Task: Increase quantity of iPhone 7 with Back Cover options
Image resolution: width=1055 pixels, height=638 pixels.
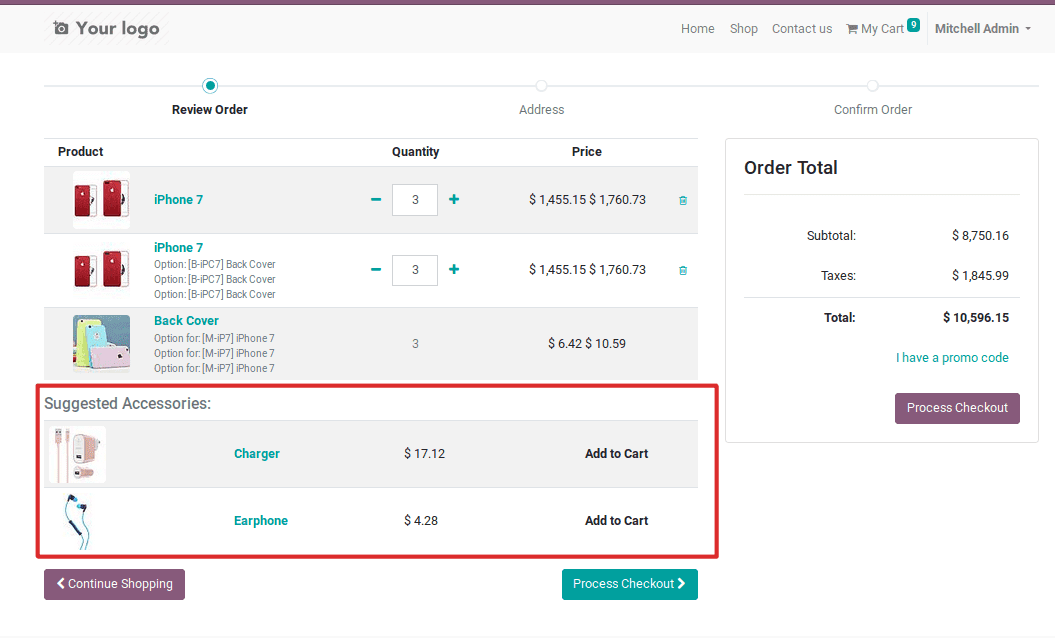Action: tap(454, 269)
